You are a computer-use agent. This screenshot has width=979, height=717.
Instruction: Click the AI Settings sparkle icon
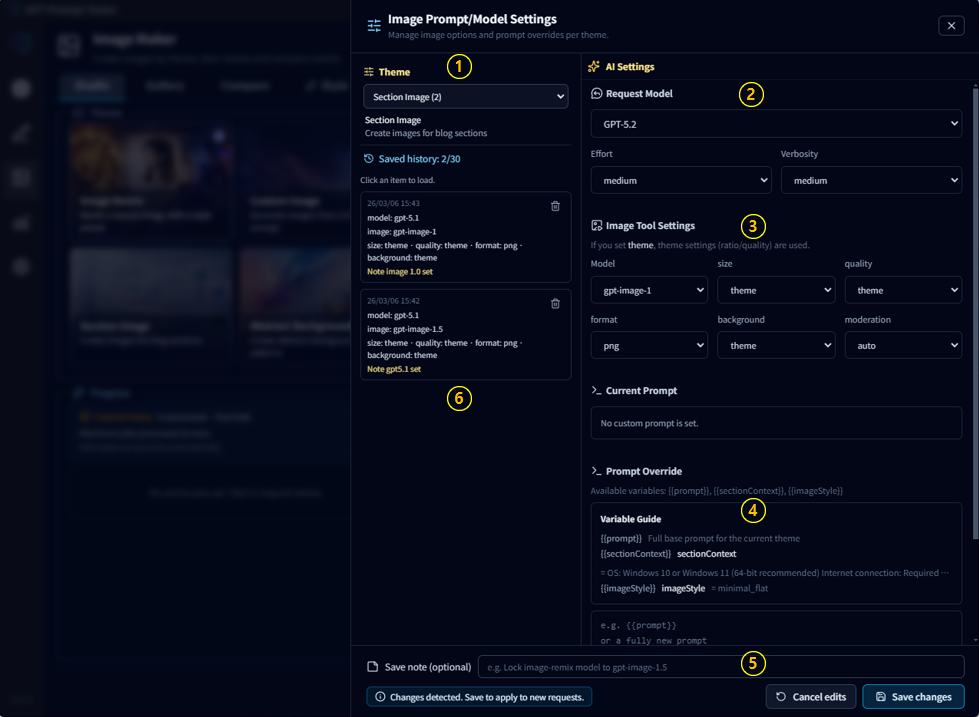tap(594, 67)
